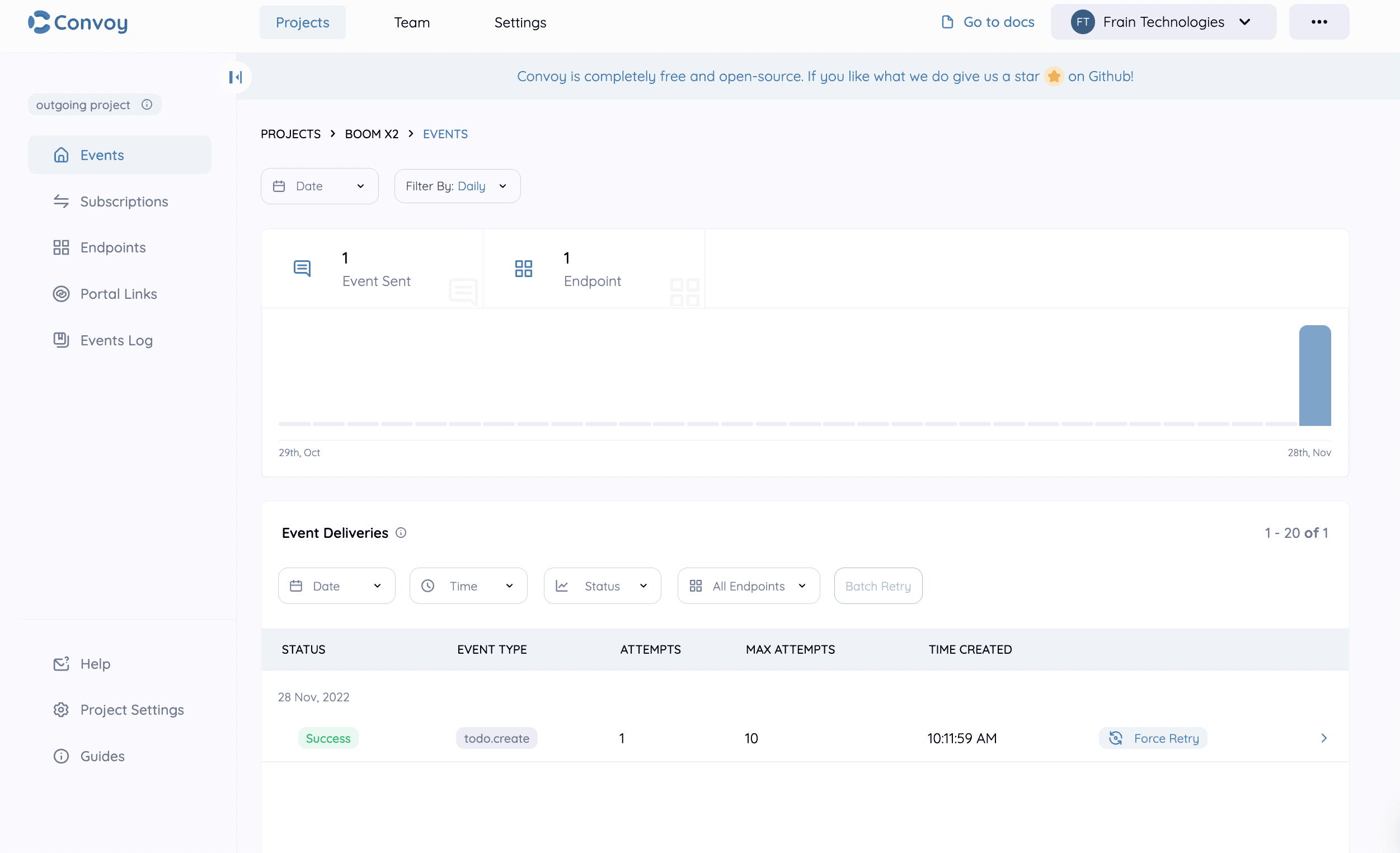Image resolution: width=1400 pixels, height=853 pixels.
Task: Click the Portal Links icon
Action: tap(62, 294)
